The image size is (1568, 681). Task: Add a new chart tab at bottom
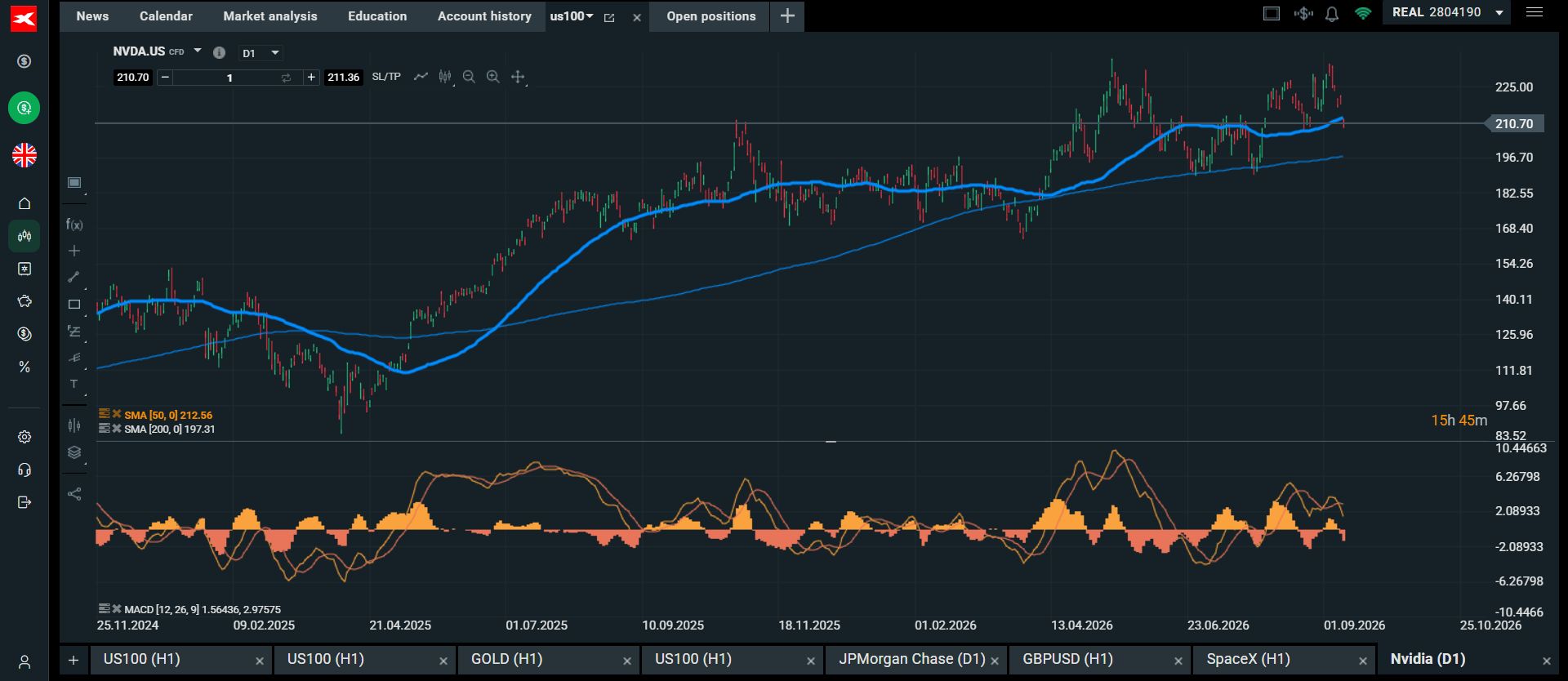pyautogui.click(x=73, y=661)
